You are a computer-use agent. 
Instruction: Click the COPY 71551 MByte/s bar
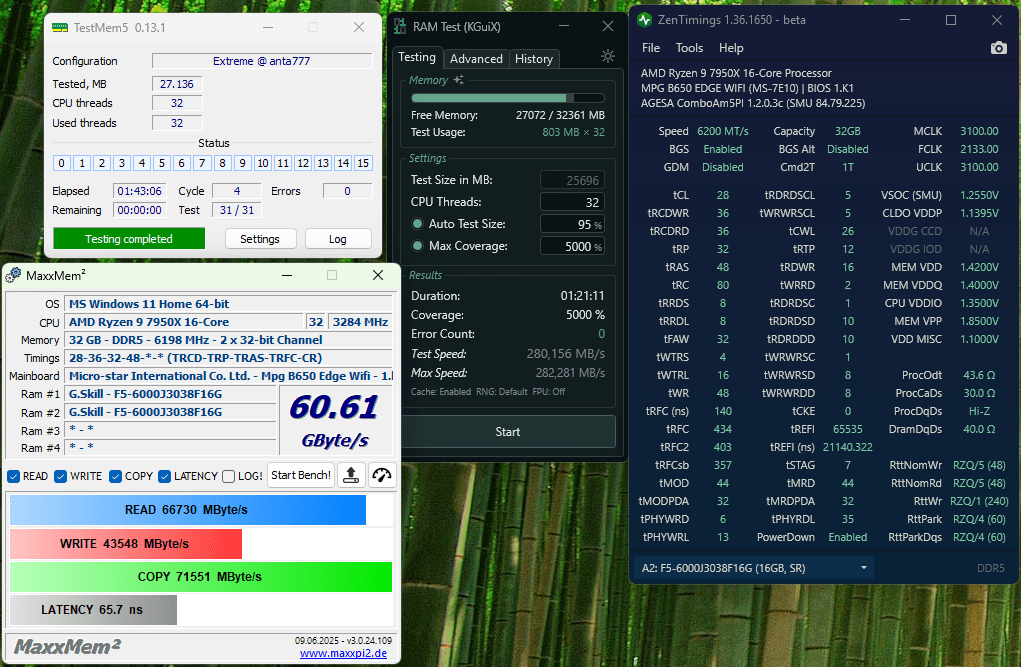[201, 577]
